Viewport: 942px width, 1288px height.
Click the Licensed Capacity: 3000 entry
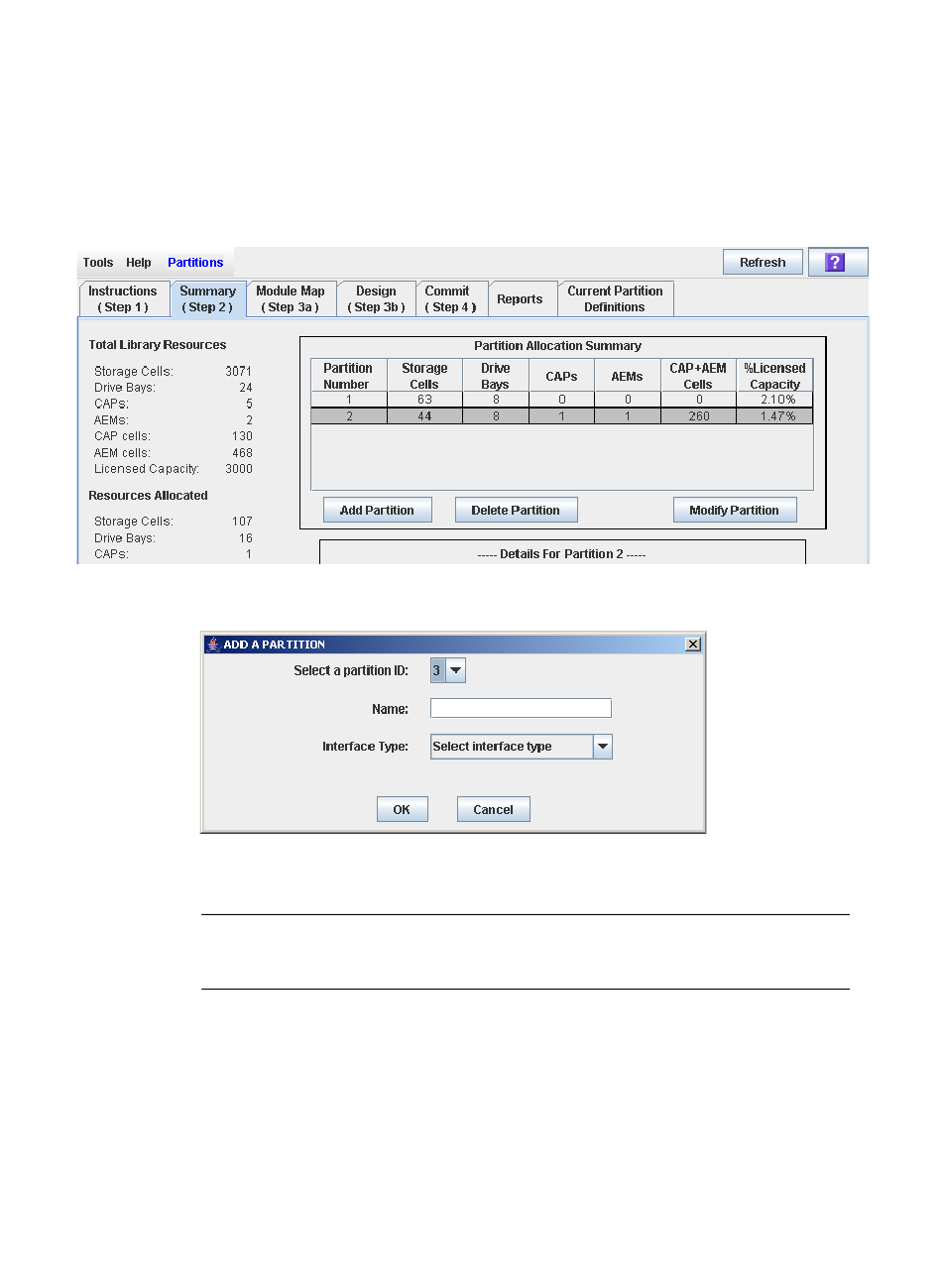[x=174, y=469]
